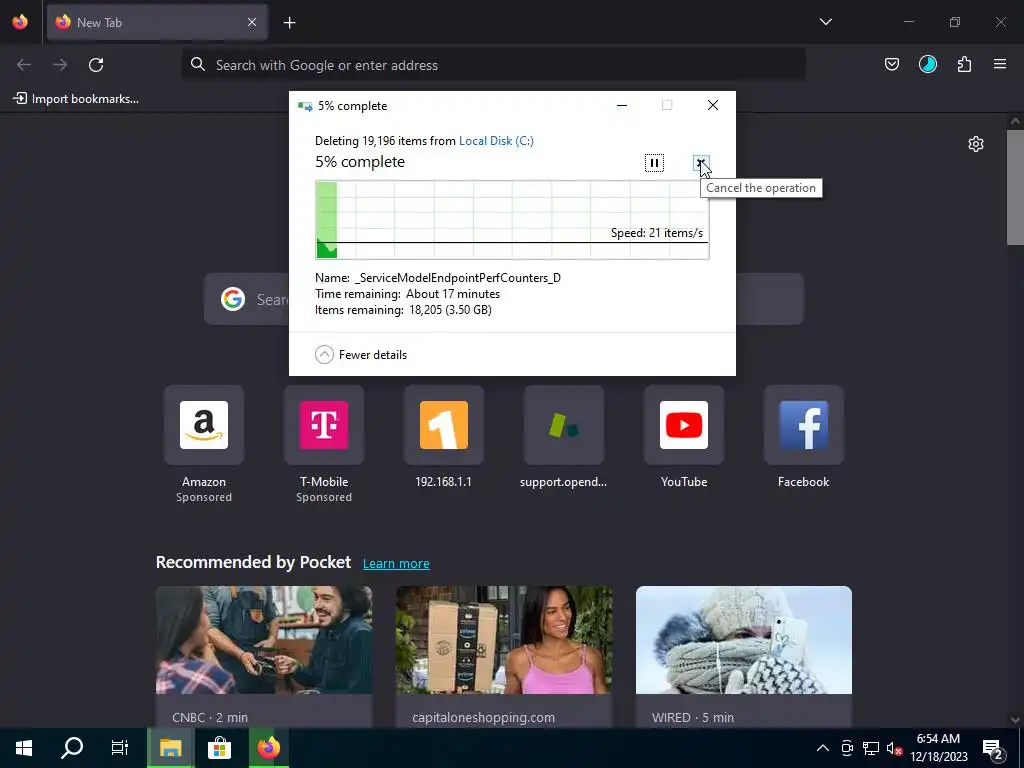This screenshot has width=1024, height=768.
Task: Open the muted volume tray icon
Action: (894, 748)
